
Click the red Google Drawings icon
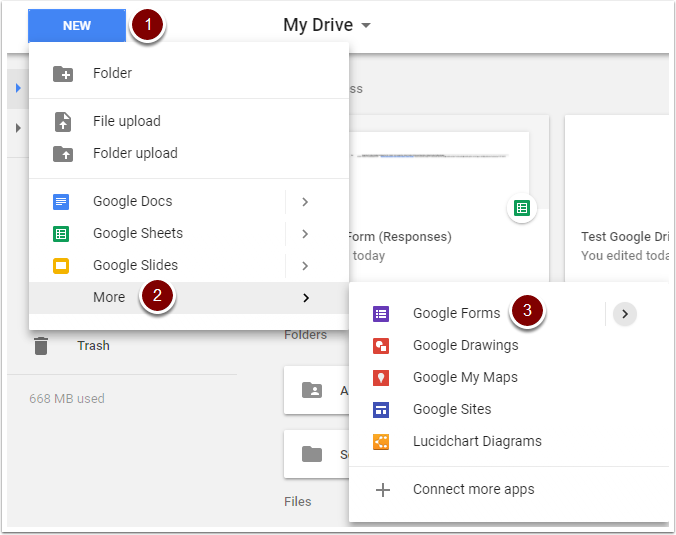click(381, 346)
